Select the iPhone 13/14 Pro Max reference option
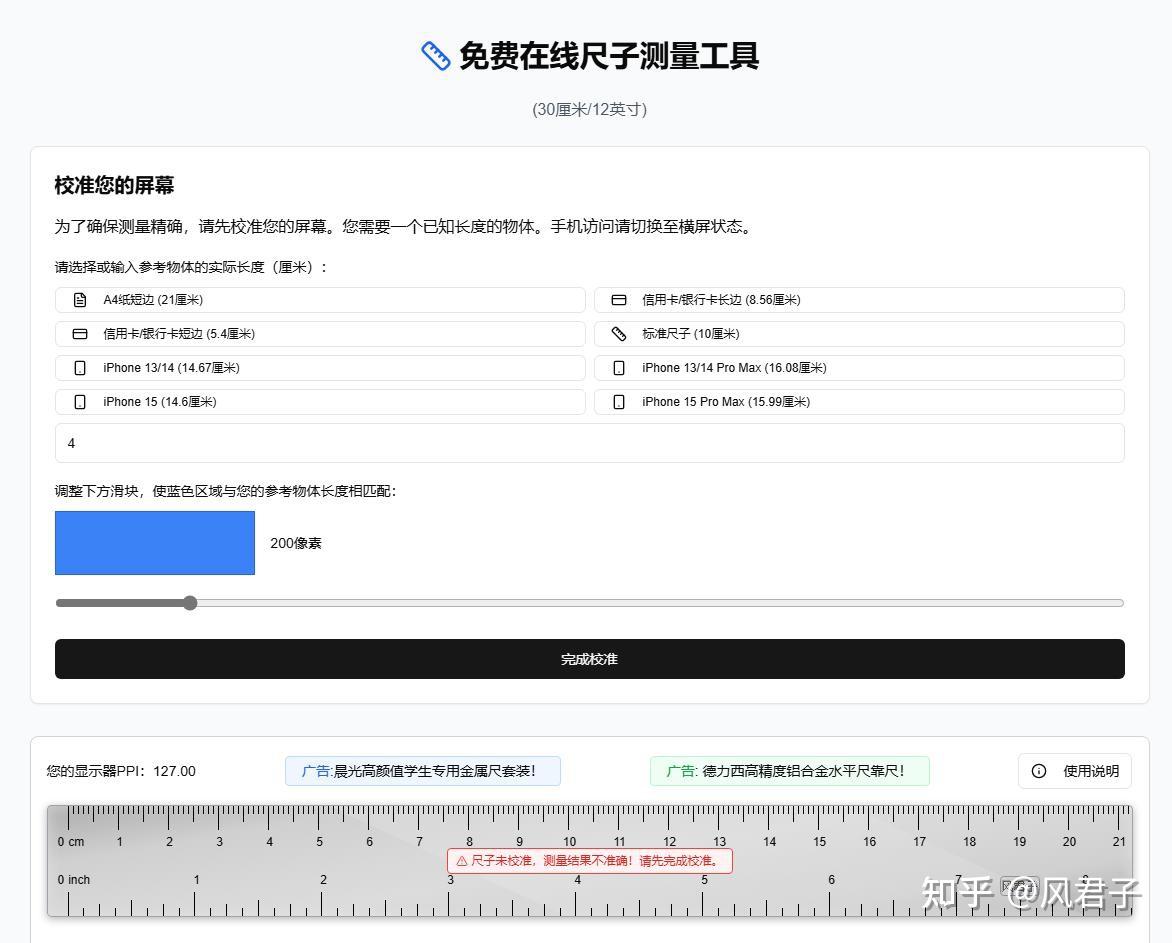Screen dimensions: 1172x943 pyautogui.click(x=860, y=367)
